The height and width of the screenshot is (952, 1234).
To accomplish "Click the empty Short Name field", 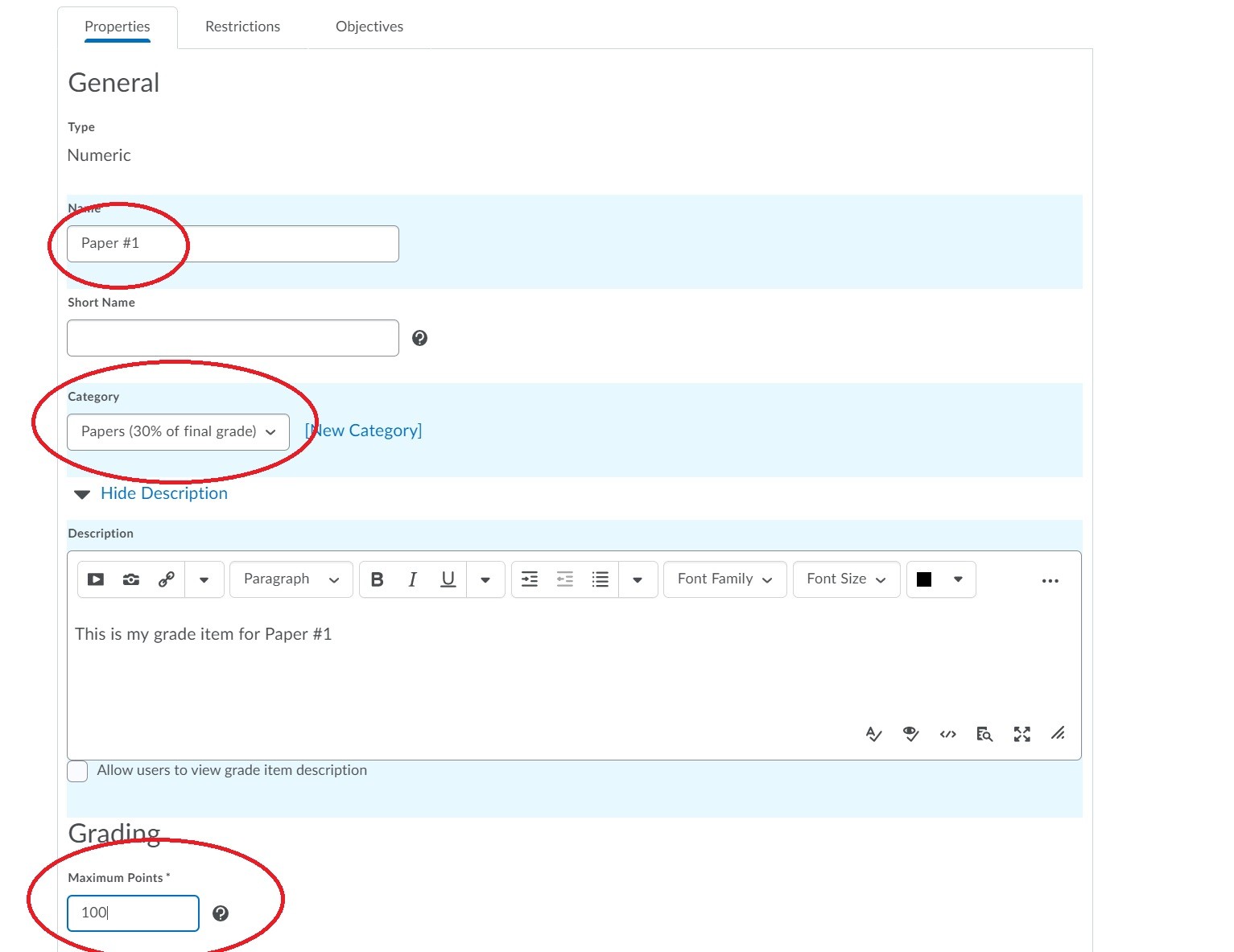I will coord(233,338).
